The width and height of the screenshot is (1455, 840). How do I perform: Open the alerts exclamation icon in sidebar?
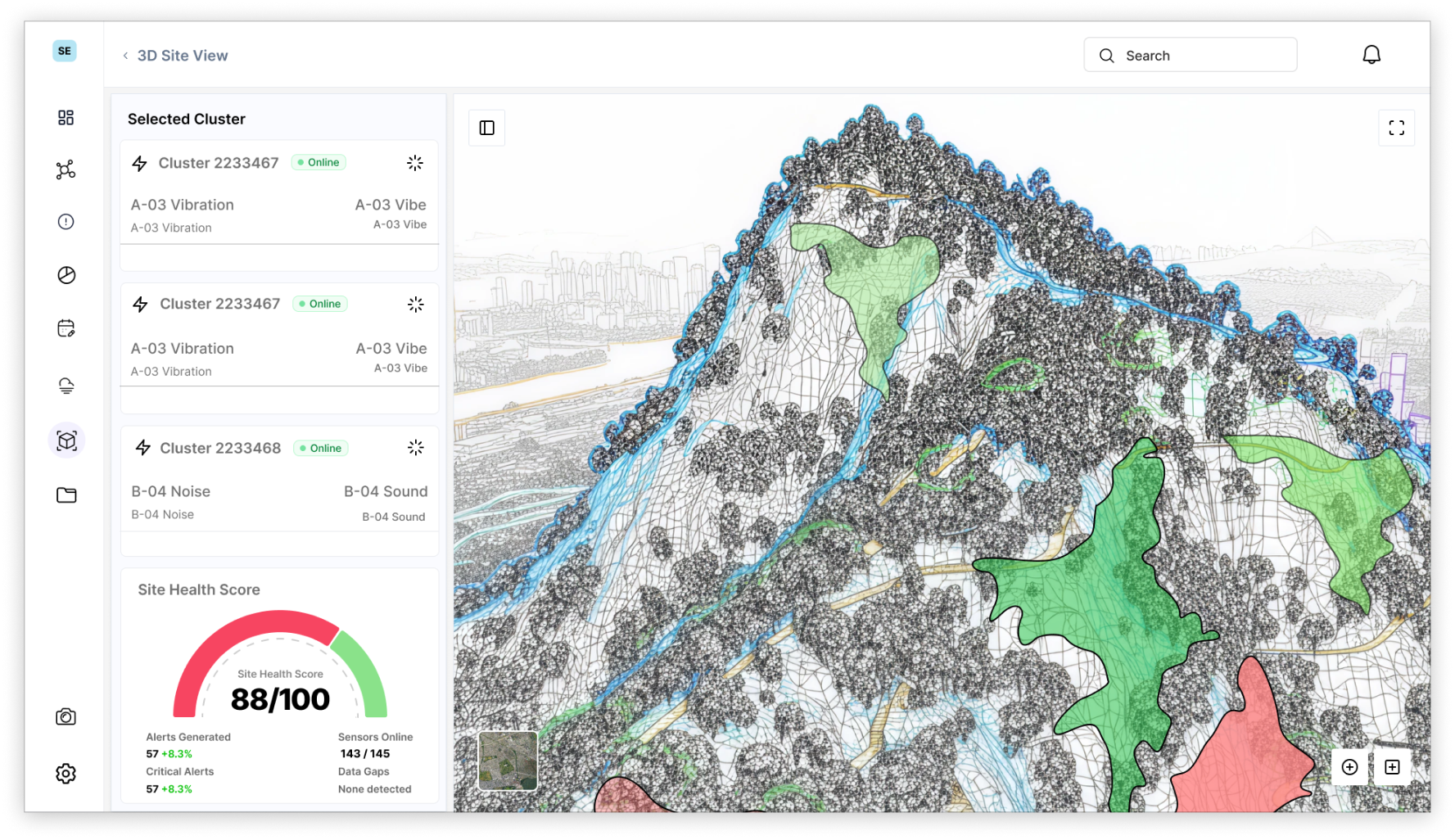(66, 222)
